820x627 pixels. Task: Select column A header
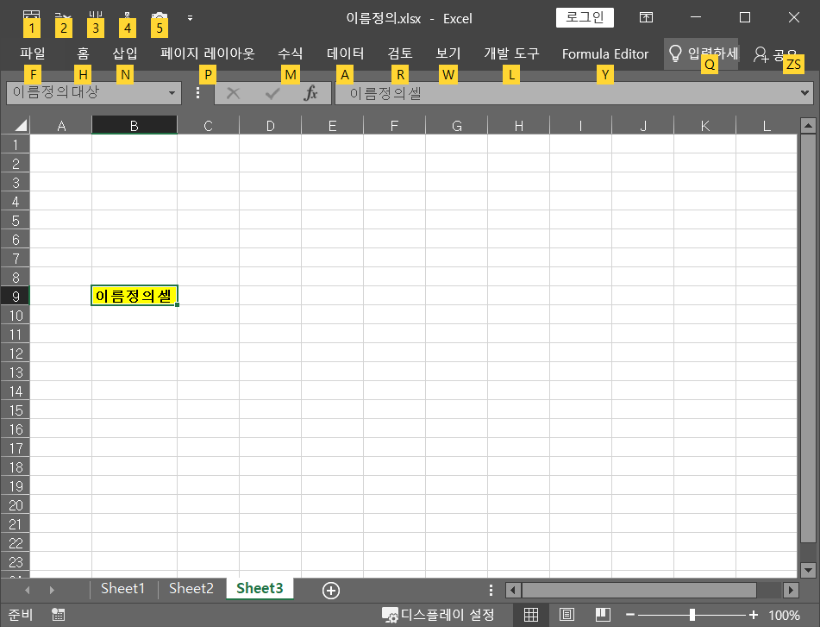pyautogui.click(x=61, y=126)
